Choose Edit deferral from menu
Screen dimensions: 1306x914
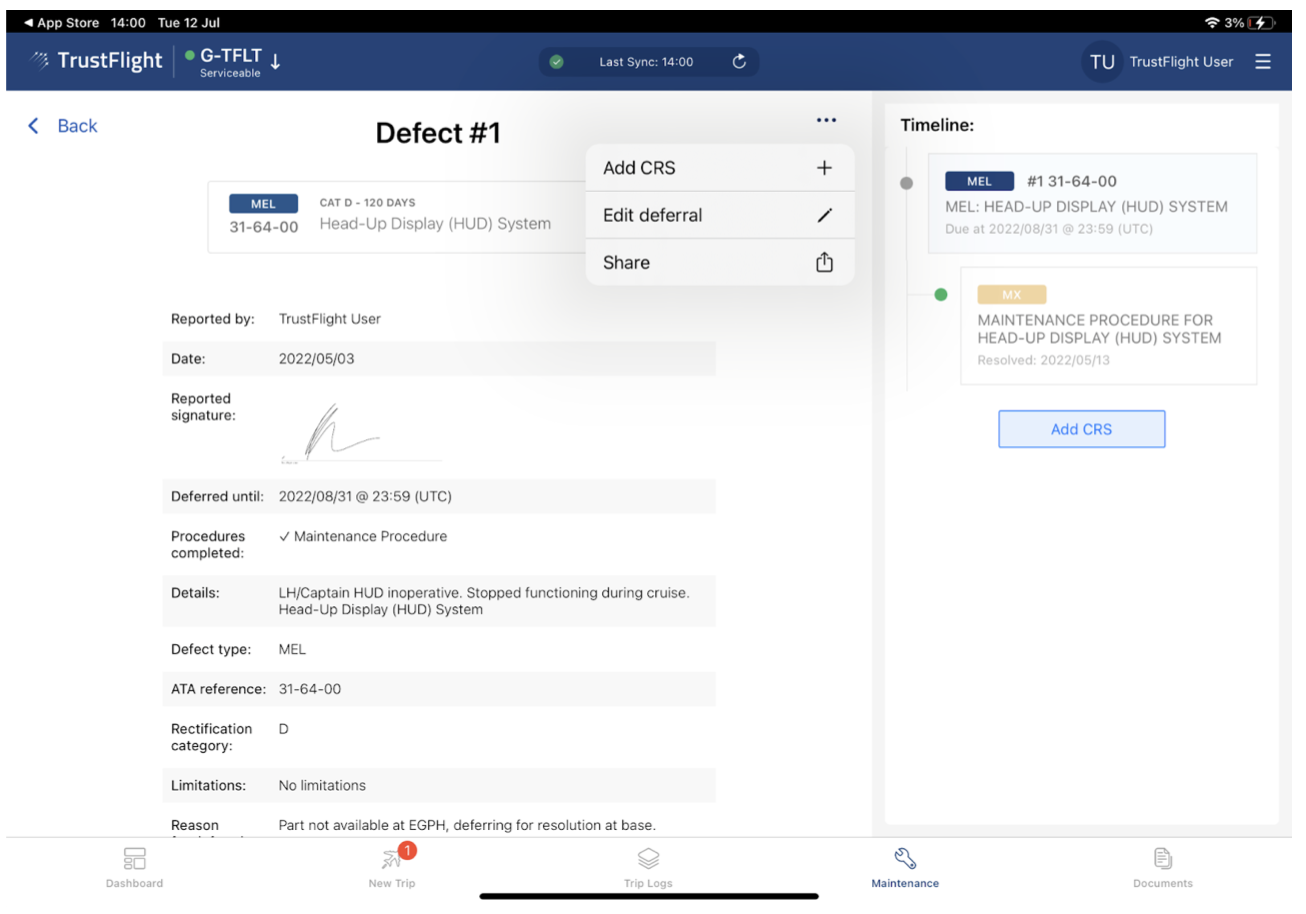point(719,215)
